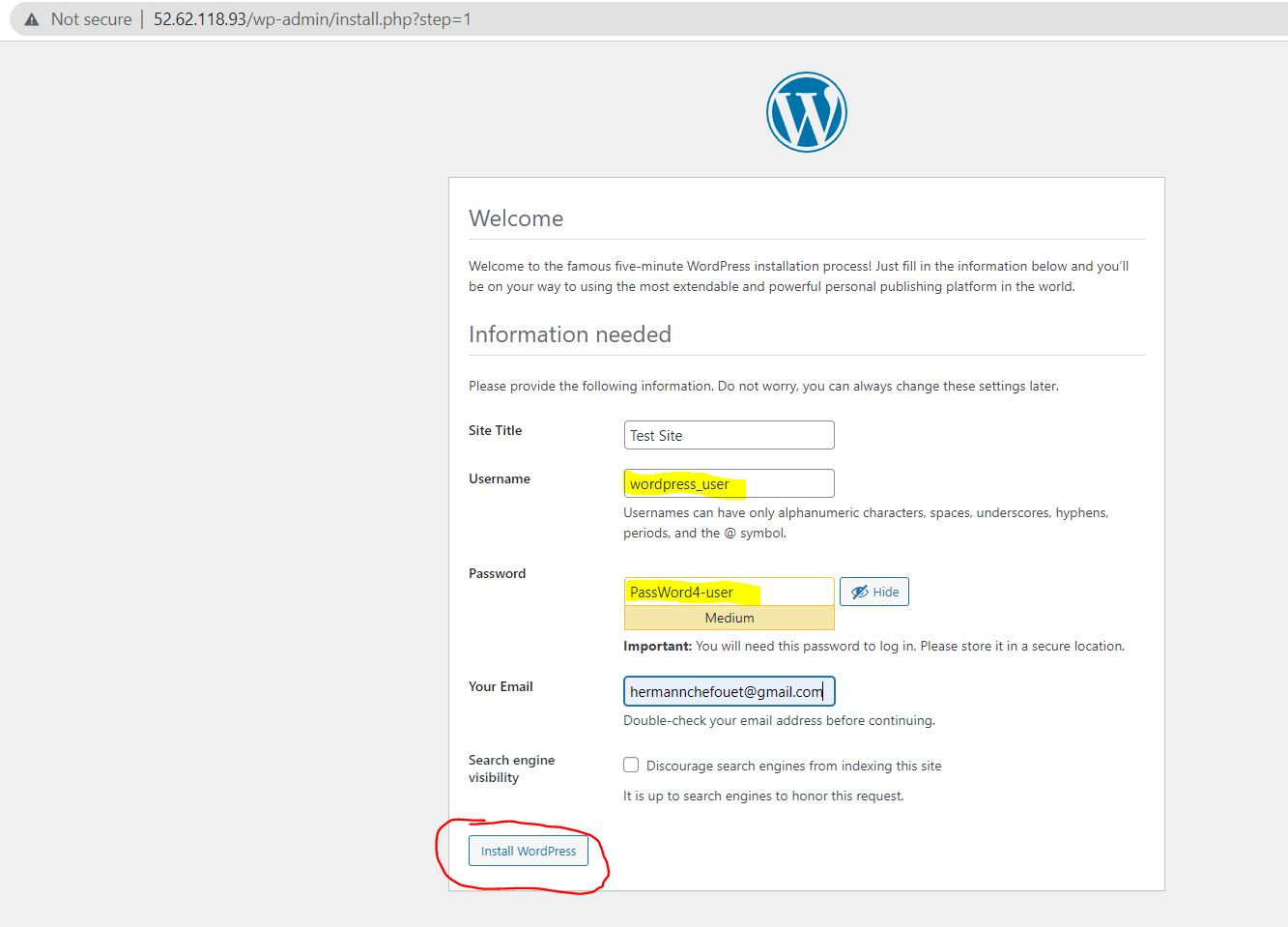Click the 'Important:' password notice text

pos(874,646)
